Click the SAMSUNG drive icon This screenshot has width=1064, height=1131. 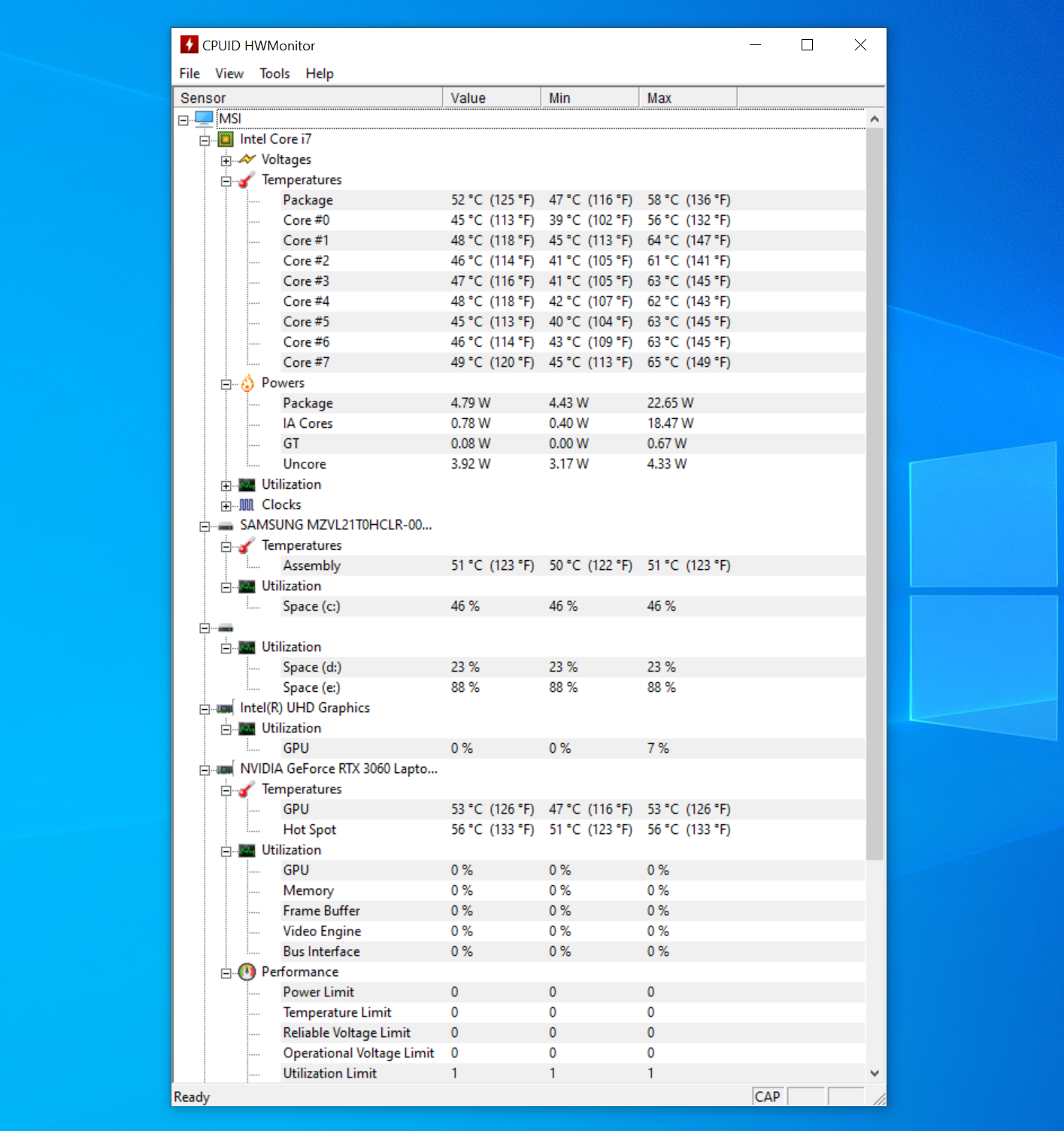click(226, 526)
